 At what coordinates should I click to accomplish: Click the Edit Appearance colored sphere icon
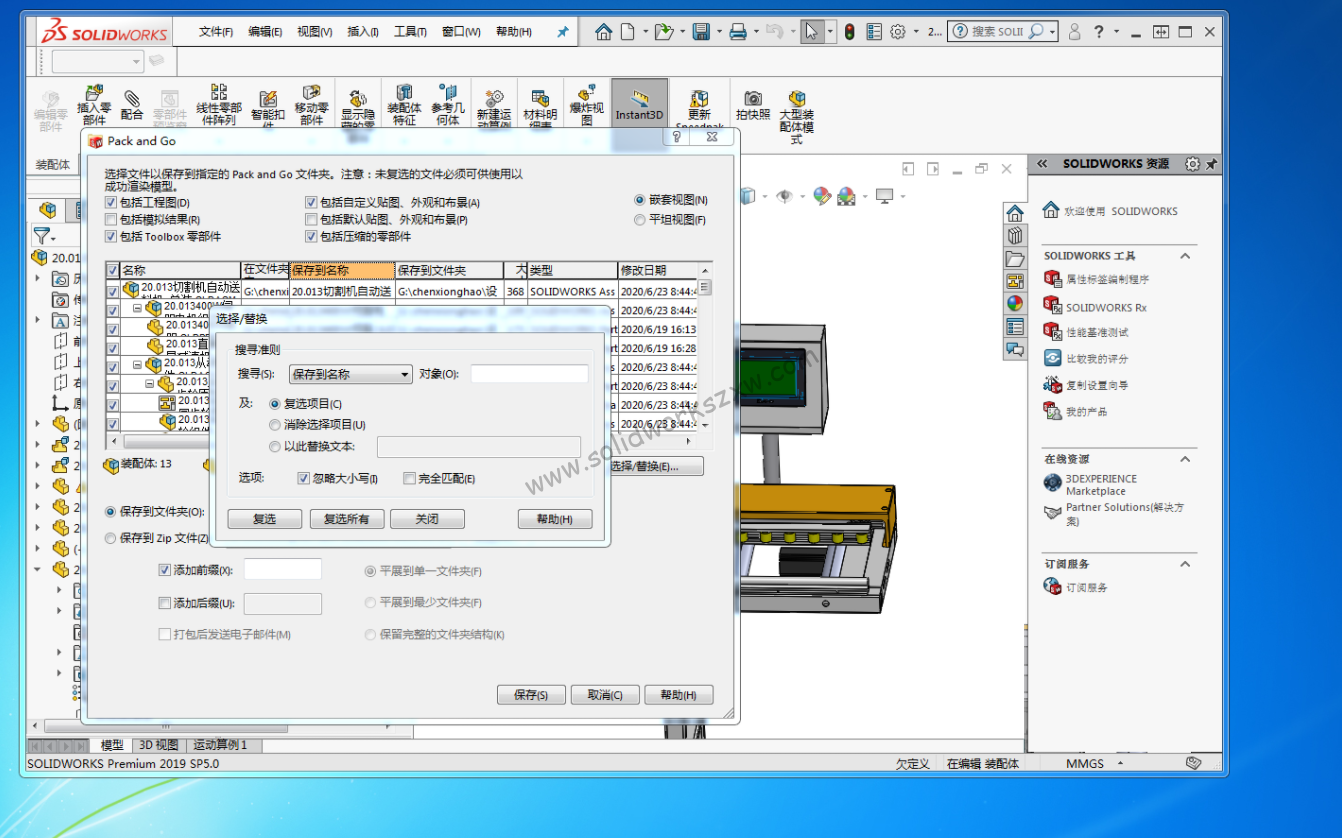pos(822,195)
